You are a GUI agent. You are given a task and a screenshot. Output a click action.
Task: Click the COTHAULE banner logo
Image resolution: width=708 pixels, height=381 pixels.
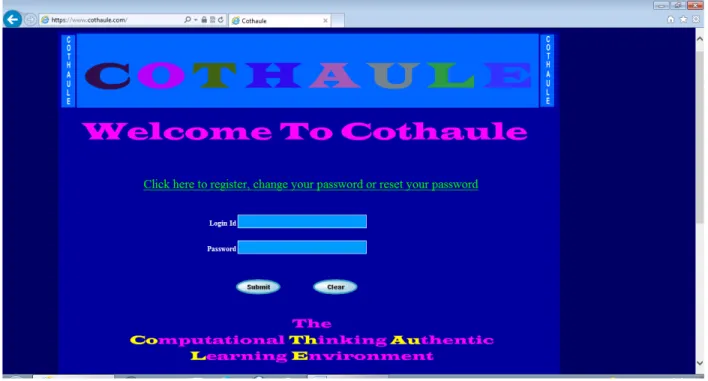coord(308,71)
